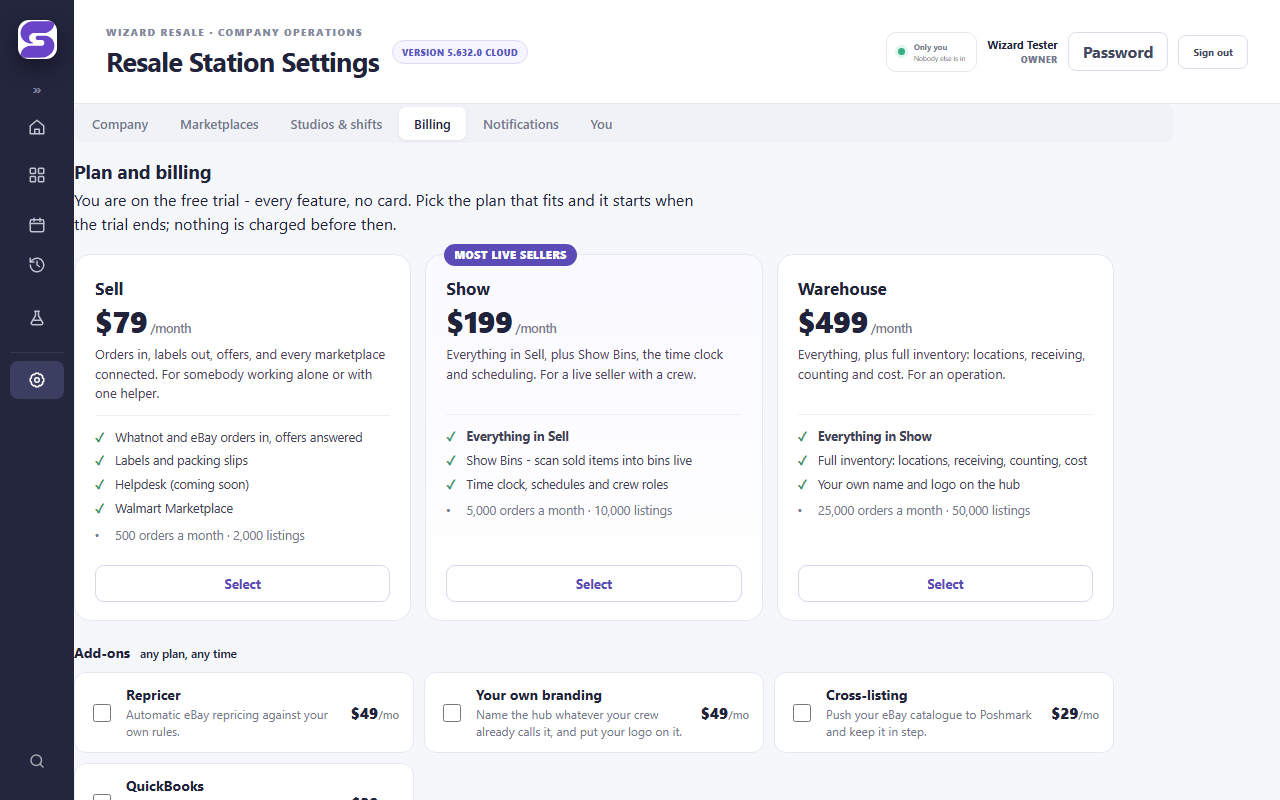Switch to the You tab
Image resolution: width=1280 pixels, height=800 pixels.
pos(601,124)
